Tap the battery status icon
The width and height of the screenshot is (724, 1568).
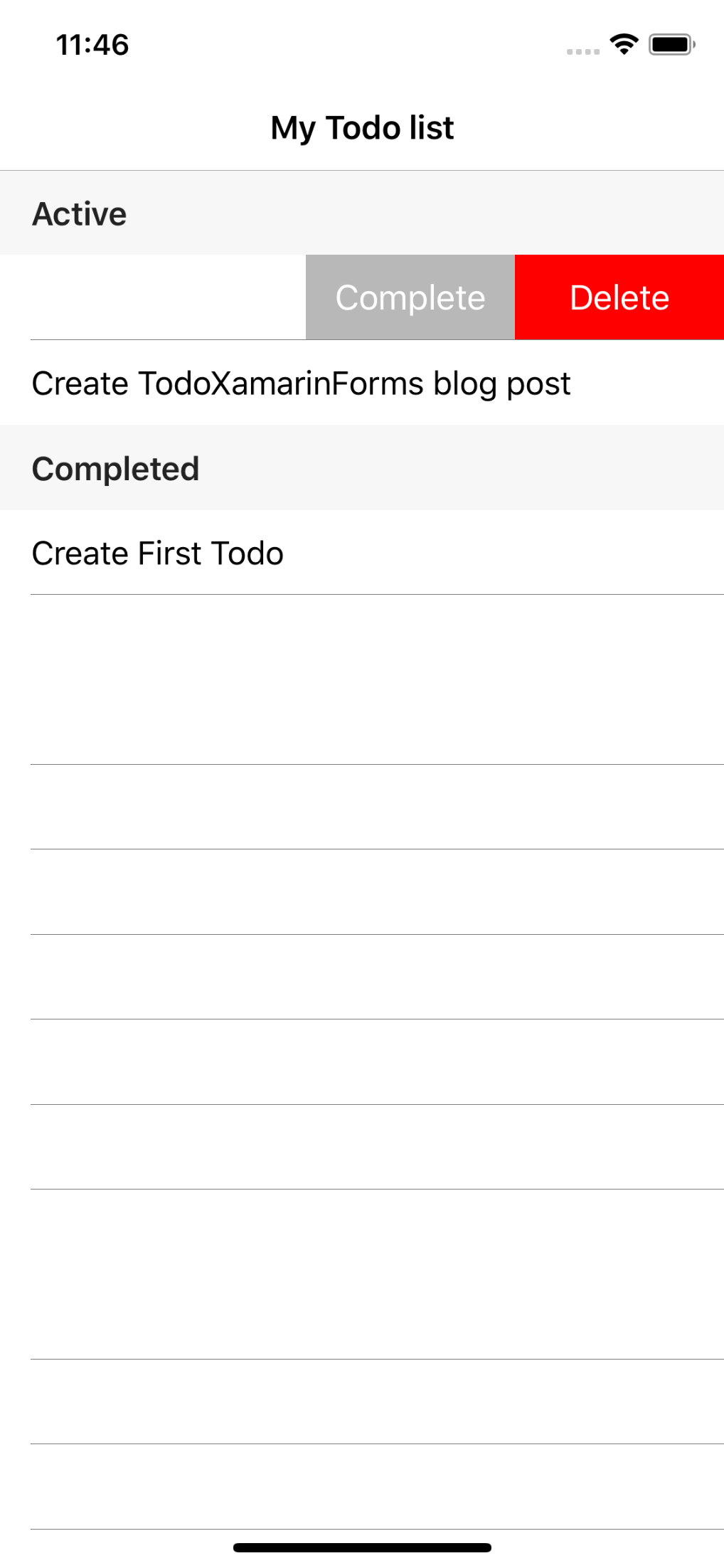(672, 45)
